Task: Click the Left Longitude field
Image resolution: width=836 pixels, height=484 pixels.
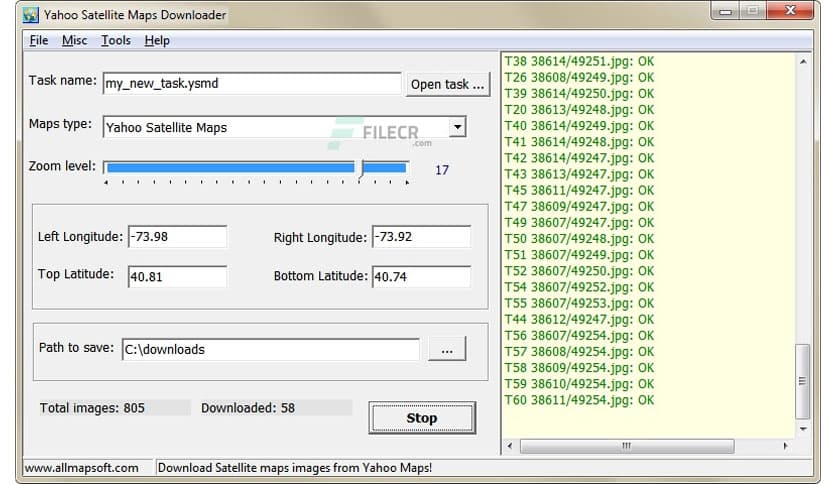Action: coord(178,237)
